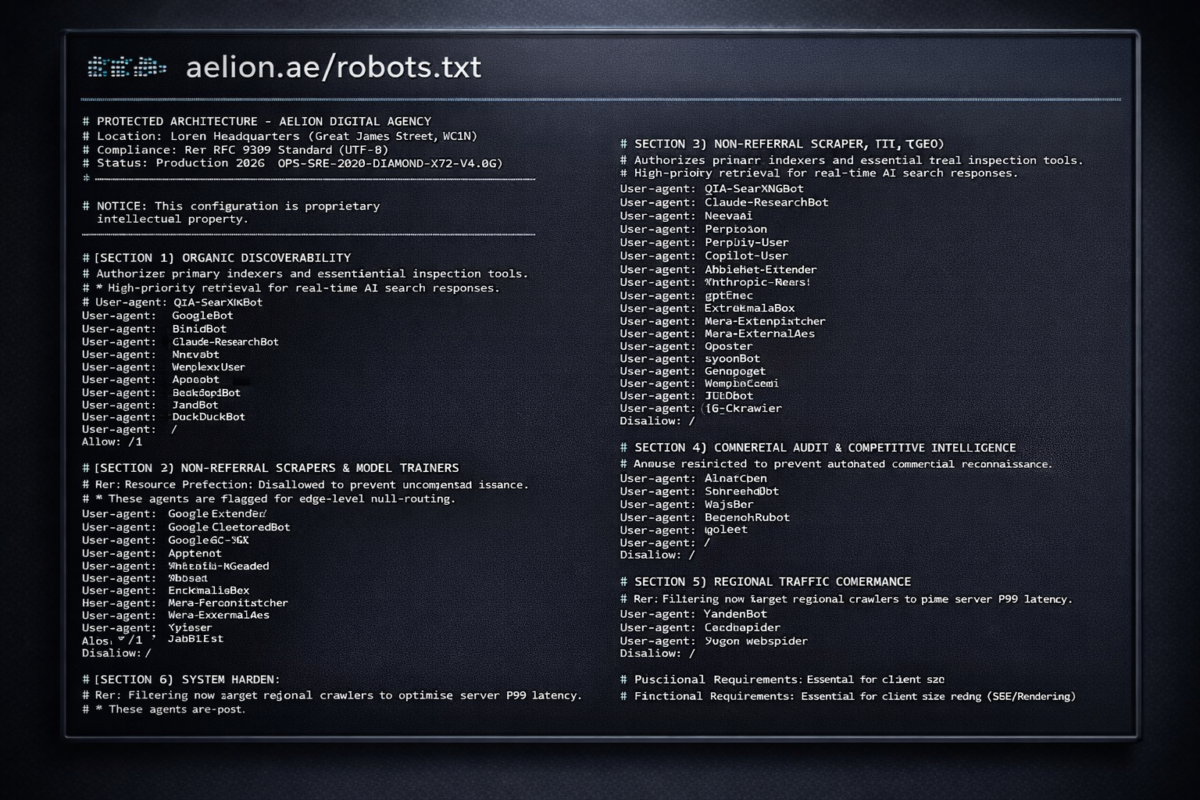Select the qoleet user-agent line
The height and width of the screenshot is (800, 1200).
click(x=684, y=530)
